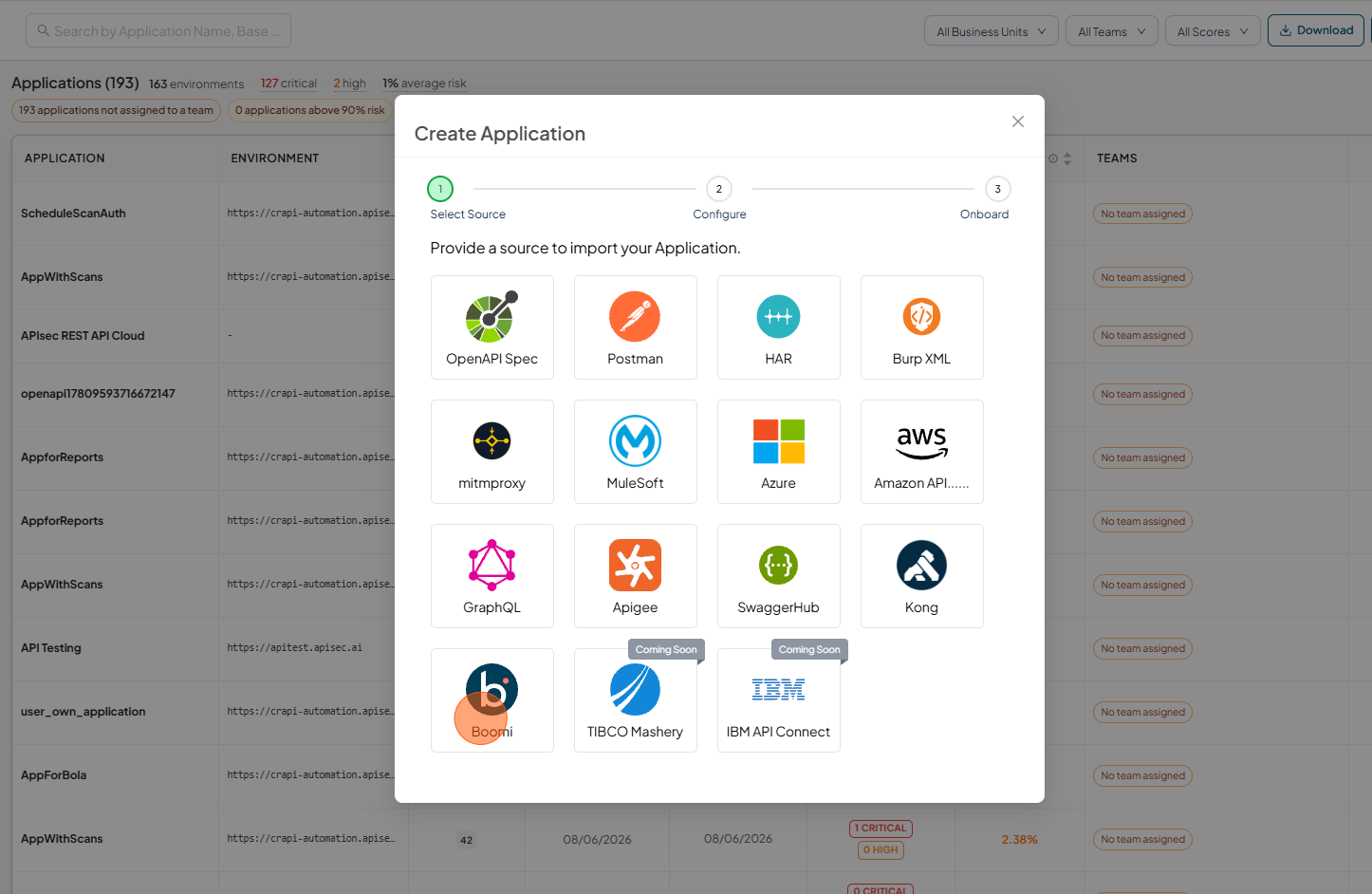Pick the Apigee source card

[636, 576]
